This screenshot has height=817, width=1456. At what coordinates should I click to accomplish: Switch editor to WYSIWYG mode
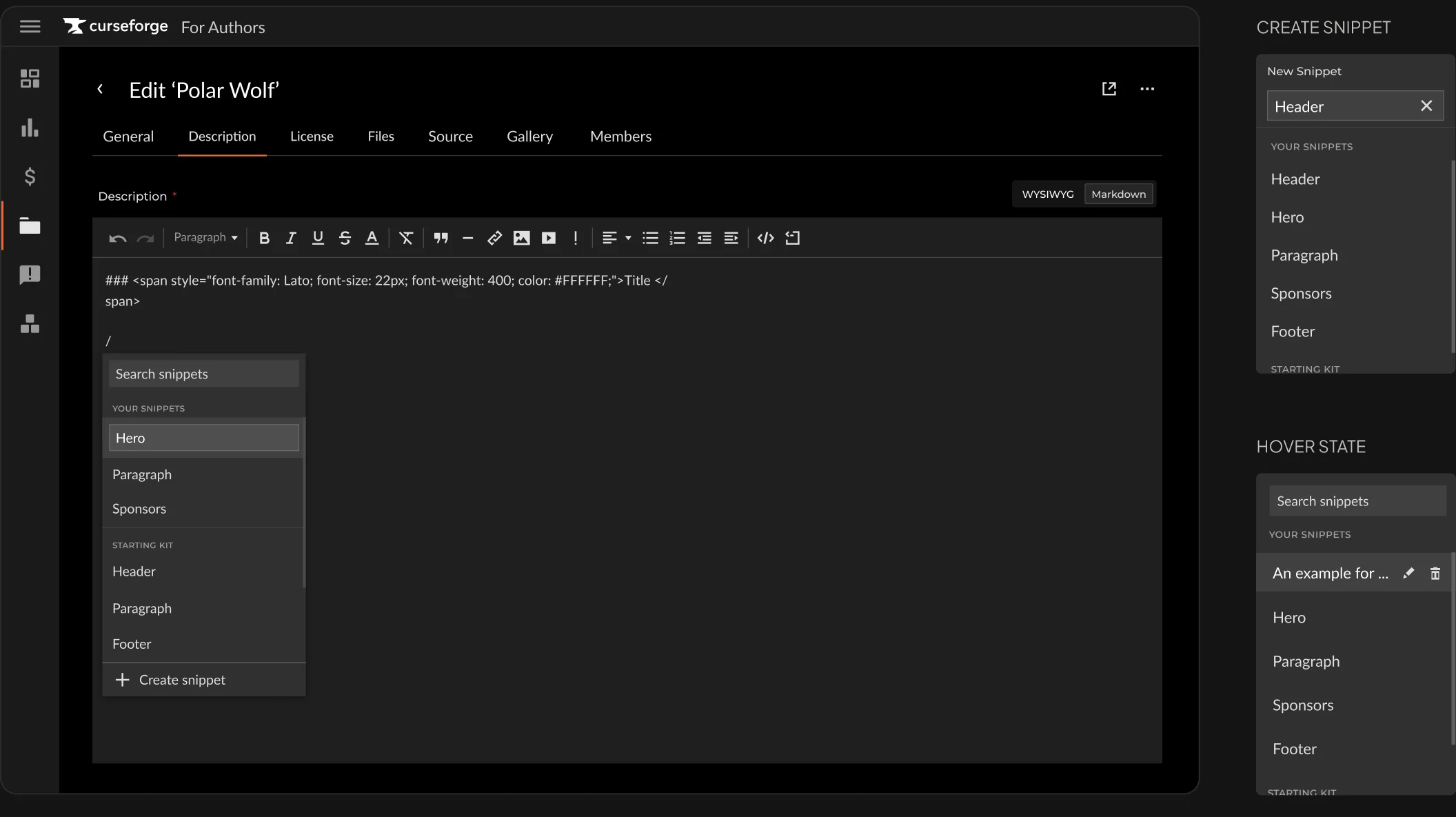point(1048,194)
